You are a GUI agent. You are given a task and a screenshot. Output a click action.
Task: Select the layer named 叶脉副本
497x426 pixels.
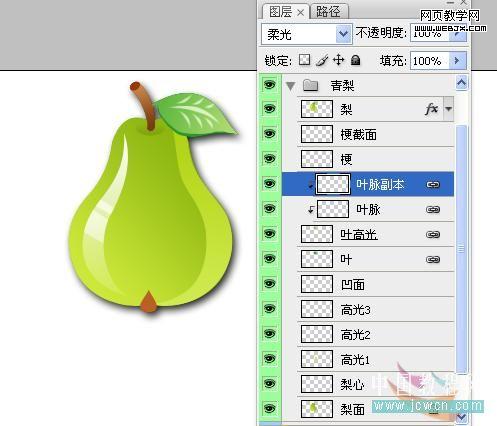click(380, 184)
